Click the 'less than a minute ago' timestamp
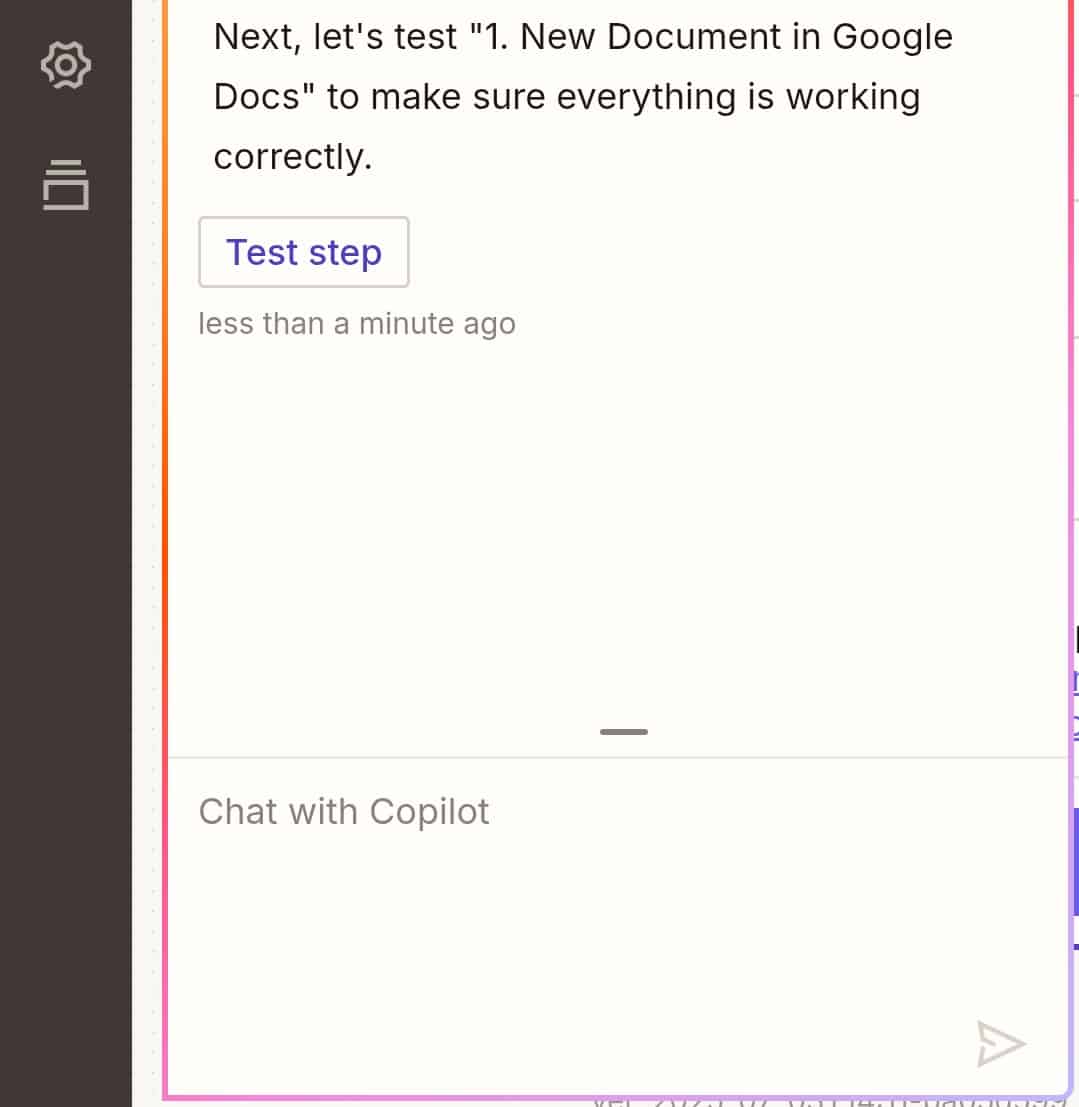 pos(357,323)
